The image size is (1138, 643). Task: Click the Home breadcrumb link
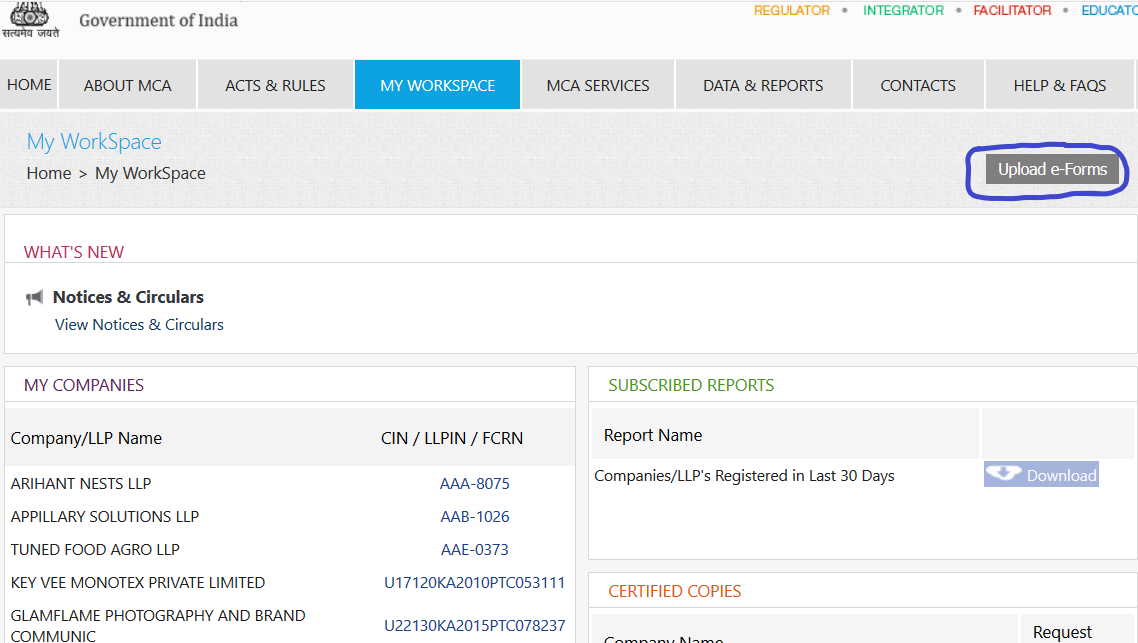(49, 173)
